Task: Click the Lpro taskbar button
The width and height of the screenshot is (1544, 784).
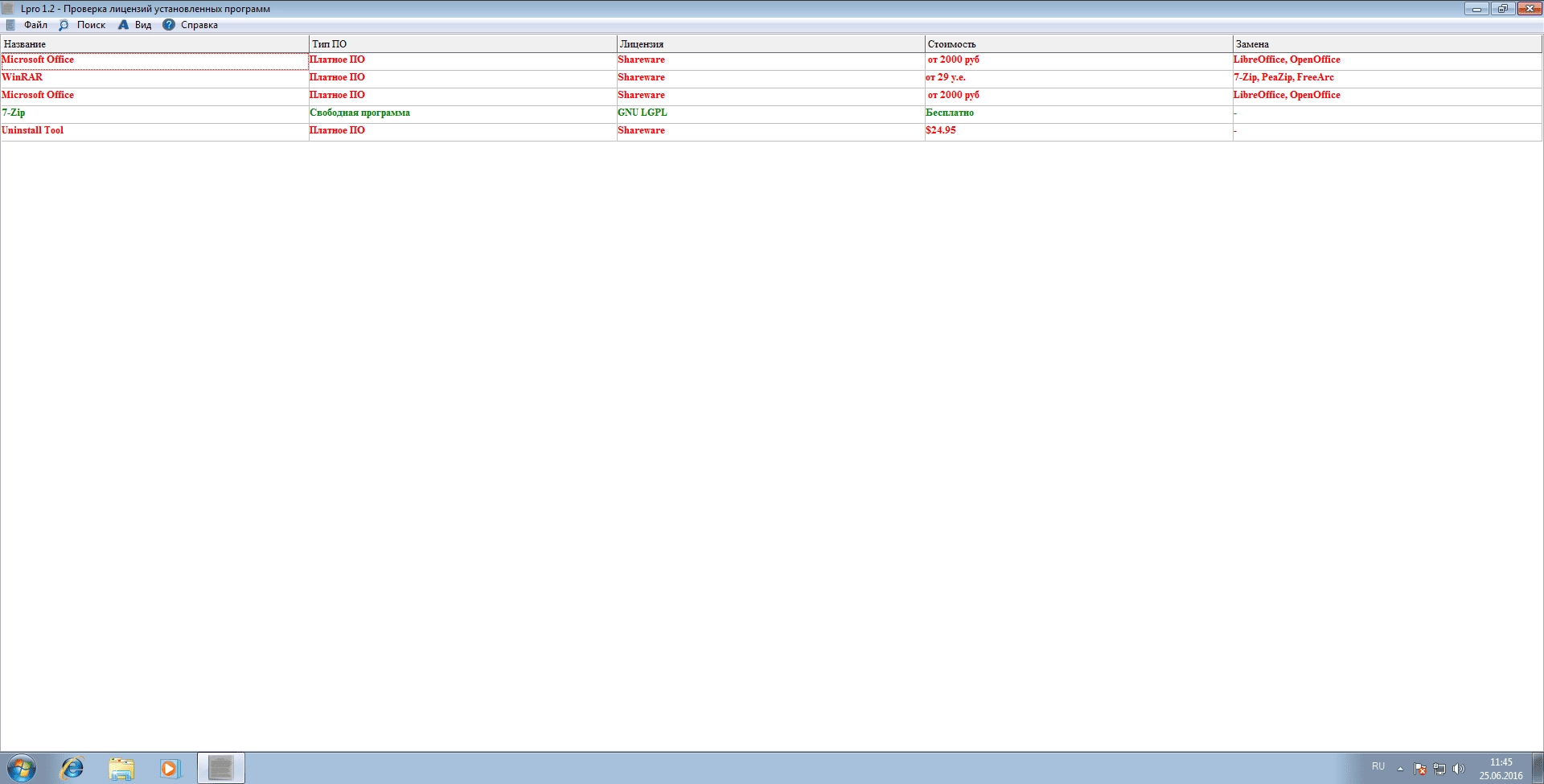Action: tap(221, 769)
